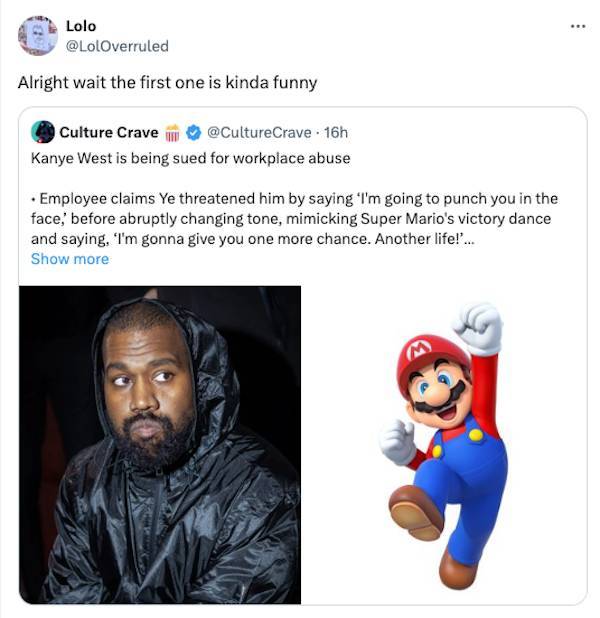This screenshot has width=600, height=618.
Task: Click the blue verified badge
Action: 194,133
